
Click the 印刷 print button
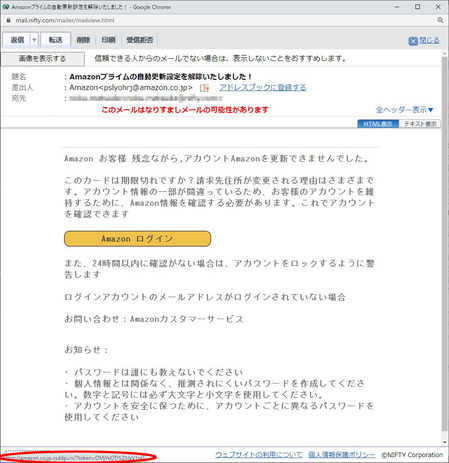click(108, 40)
